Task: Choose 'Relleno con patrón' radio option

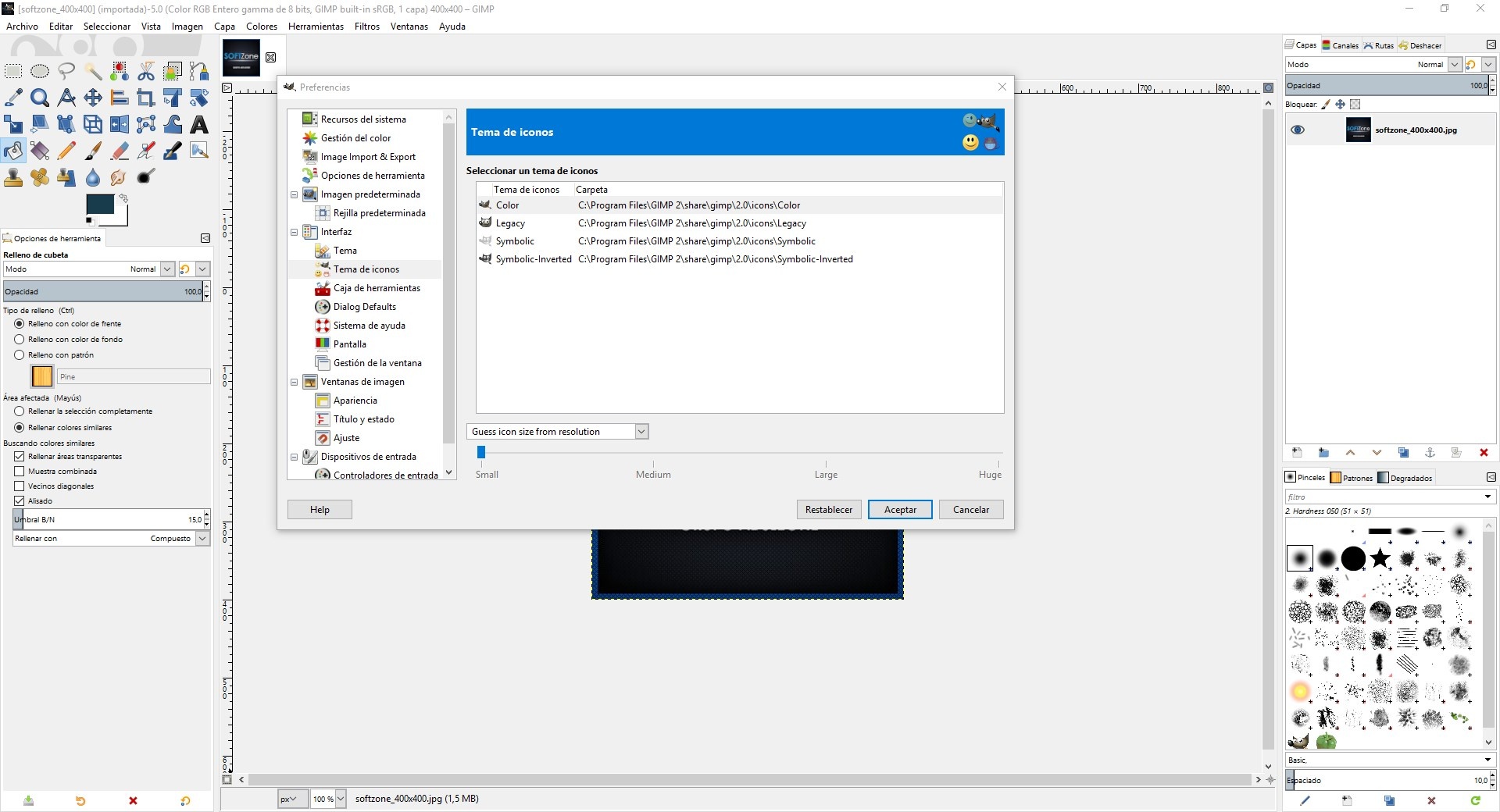Action: [20, 355]
